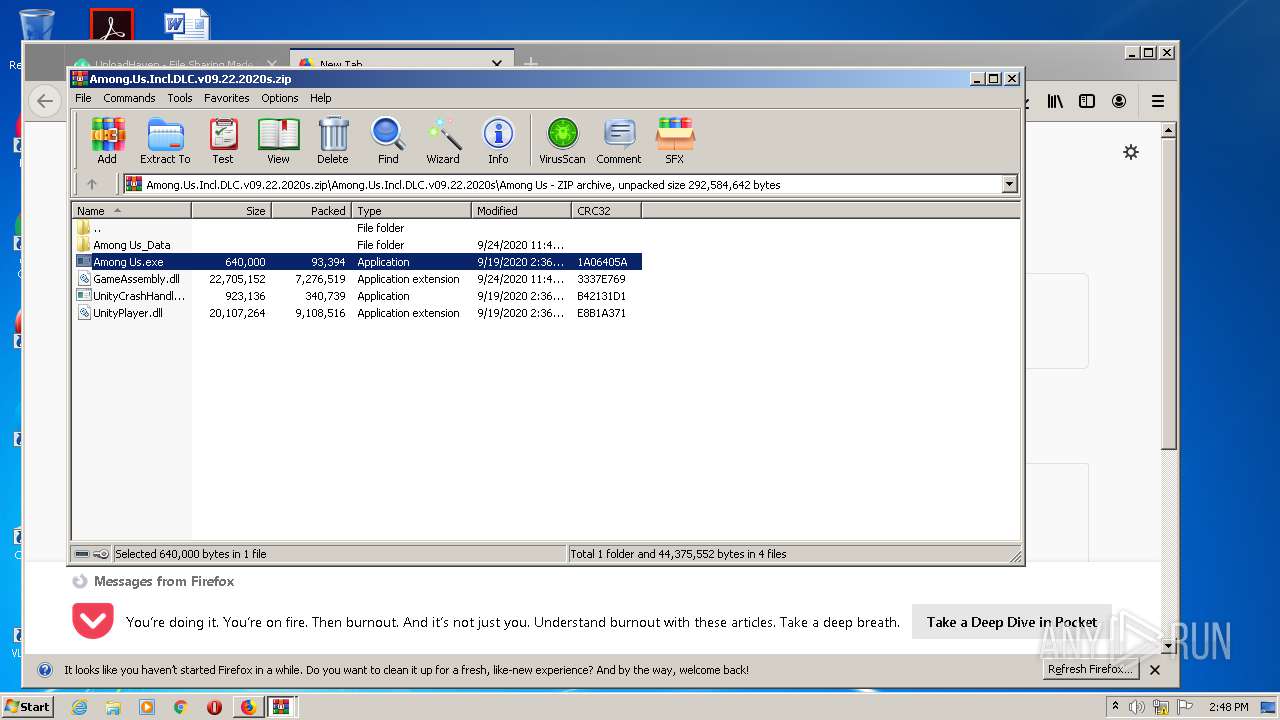Click the Delete trash bin icon
Viewport: 1280px width, 720px height.
click(x=333, y=141)
